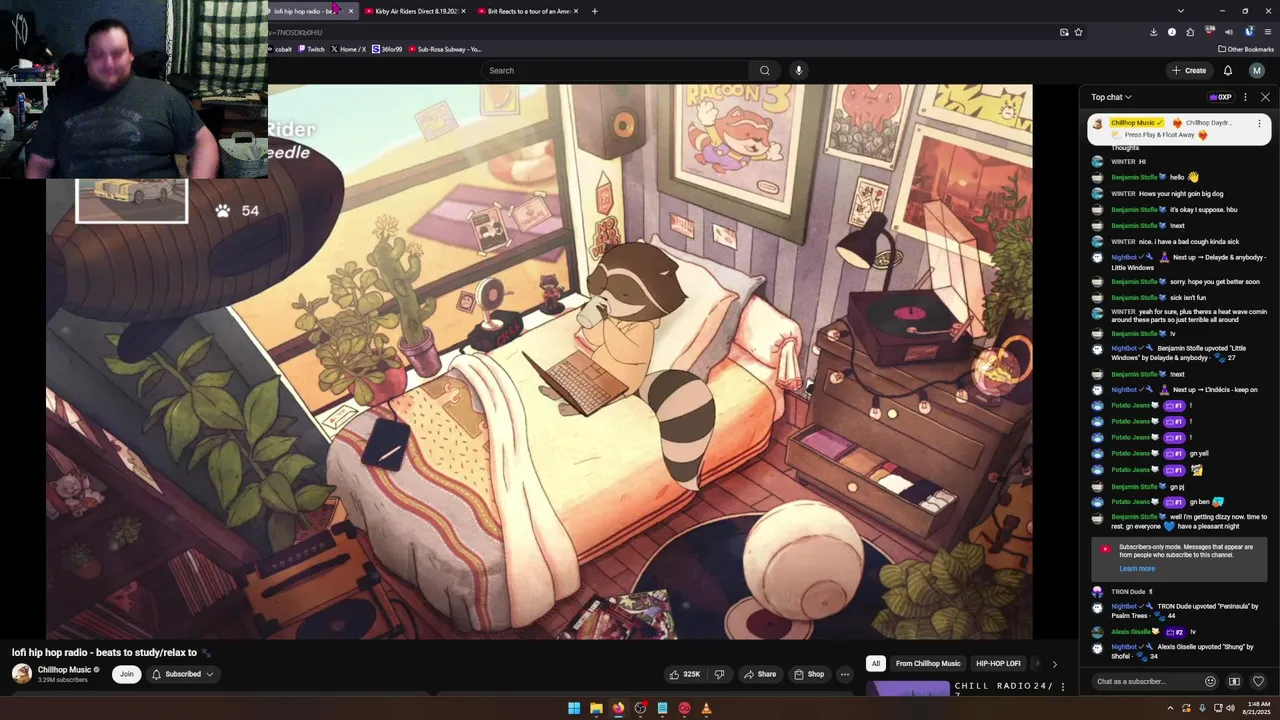1280x720 pixels.
Task: Click Learn more in subscribers-only notice
Action: [1137, 568]
